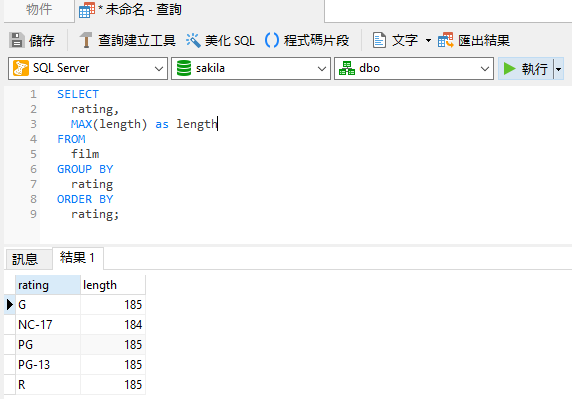Click the ORDER BY keyword line
The height and width of the screenshot is (399, 572).
(85, 199)
